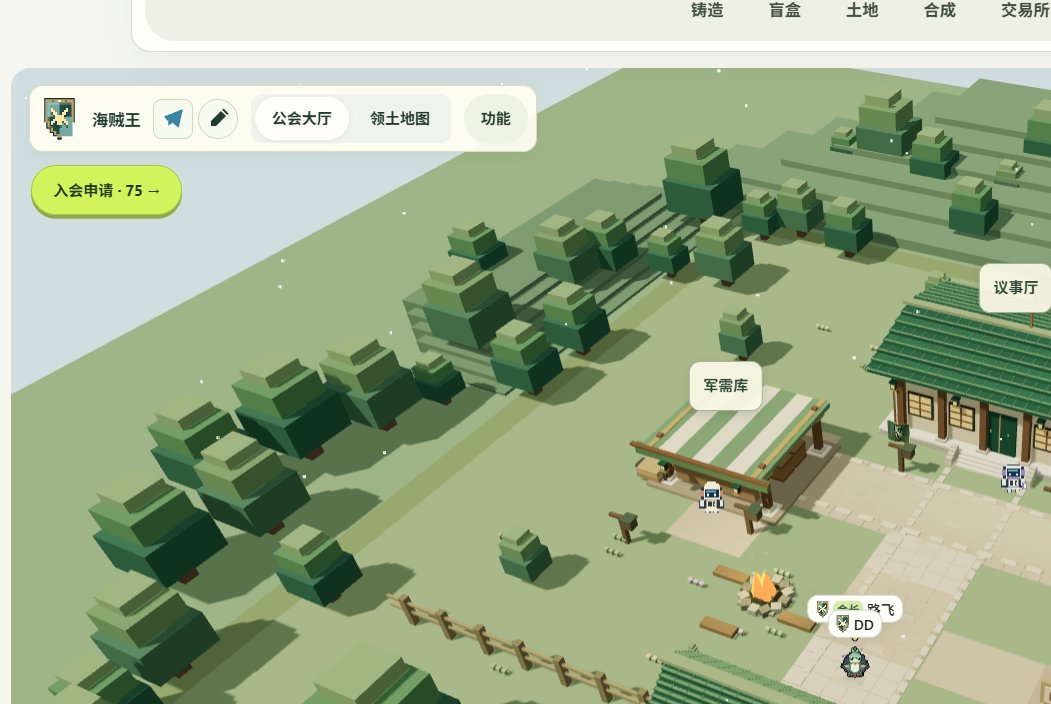The width and height of the screenshot is (1051, 704).
Task: Go to the 盲盒 page
Action: click(784, 10)
